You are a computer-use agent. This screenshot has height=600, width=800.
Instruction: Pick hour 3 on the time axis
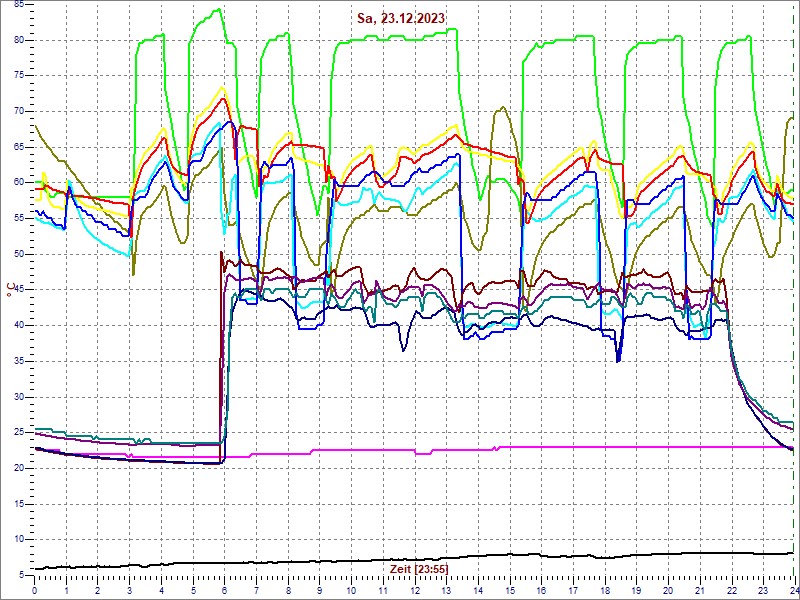129,589
